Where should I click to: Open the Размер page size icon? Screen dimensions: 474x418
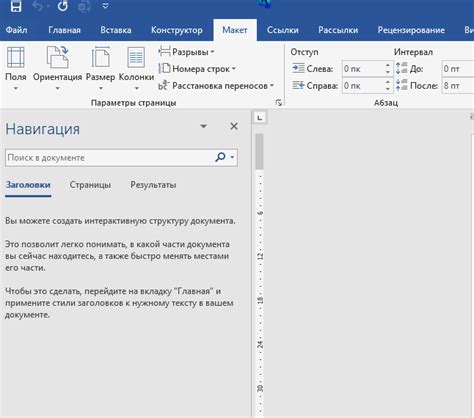(100, 57)
